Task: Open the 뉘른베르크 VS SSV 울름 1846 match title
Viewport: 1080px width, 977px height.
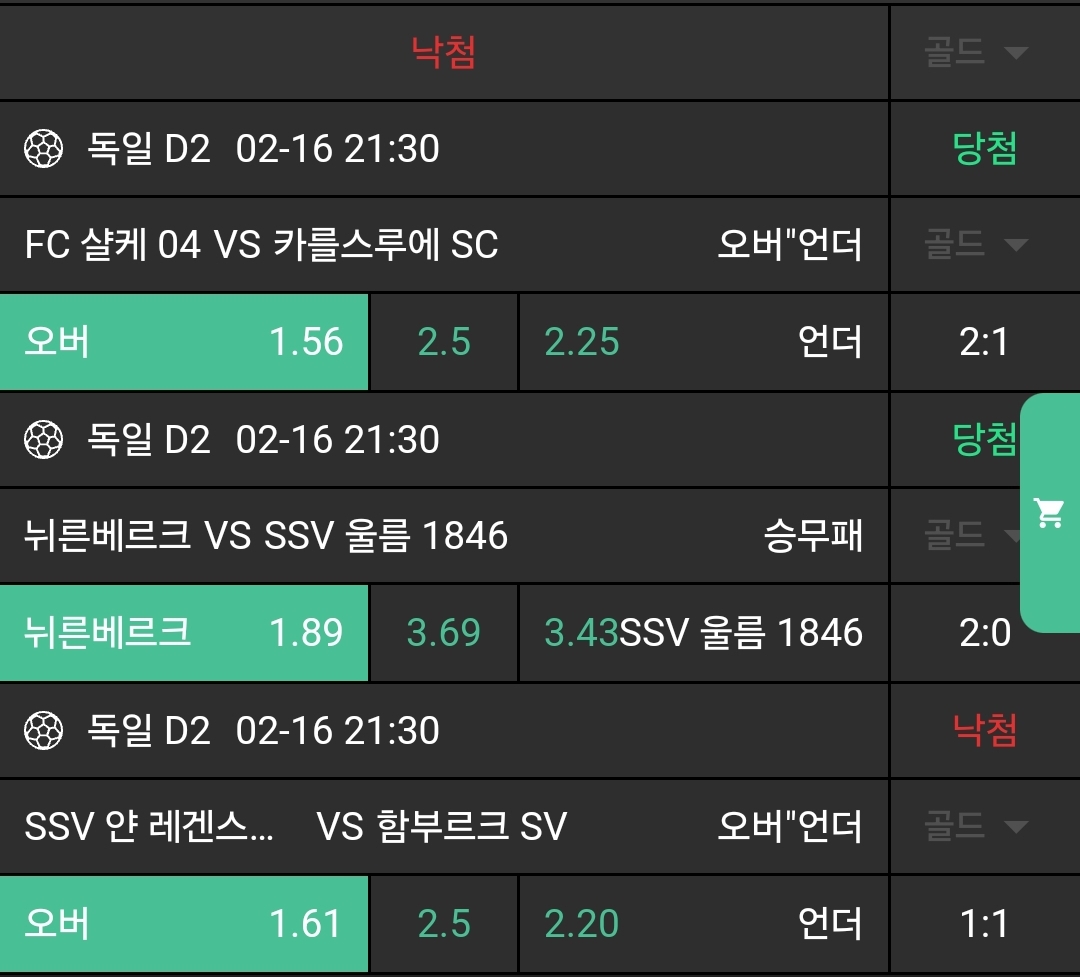Action: [x=266, y=536]
